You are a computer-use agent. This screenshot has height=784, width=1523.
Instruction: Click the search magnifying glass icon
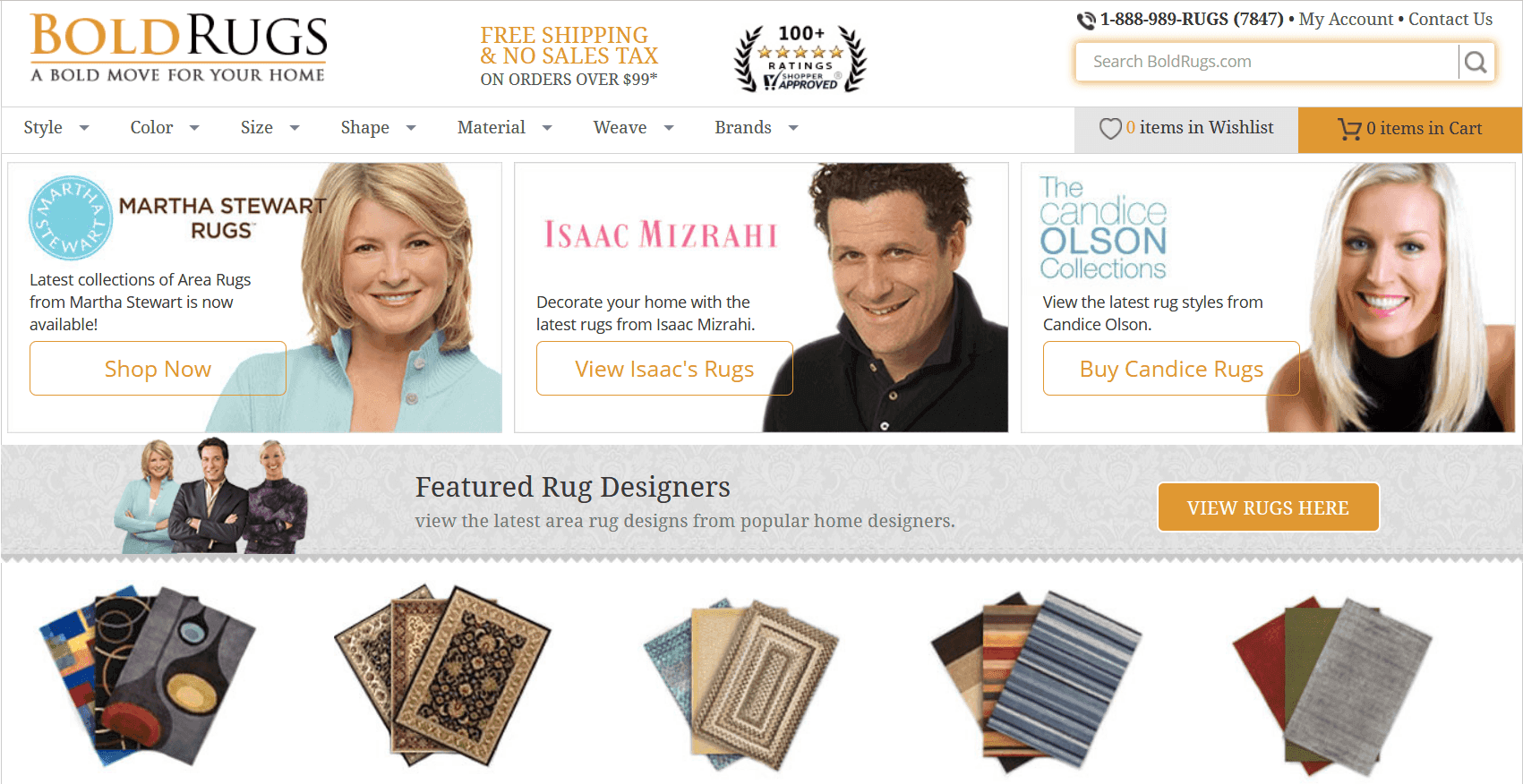click(1476, 62)
